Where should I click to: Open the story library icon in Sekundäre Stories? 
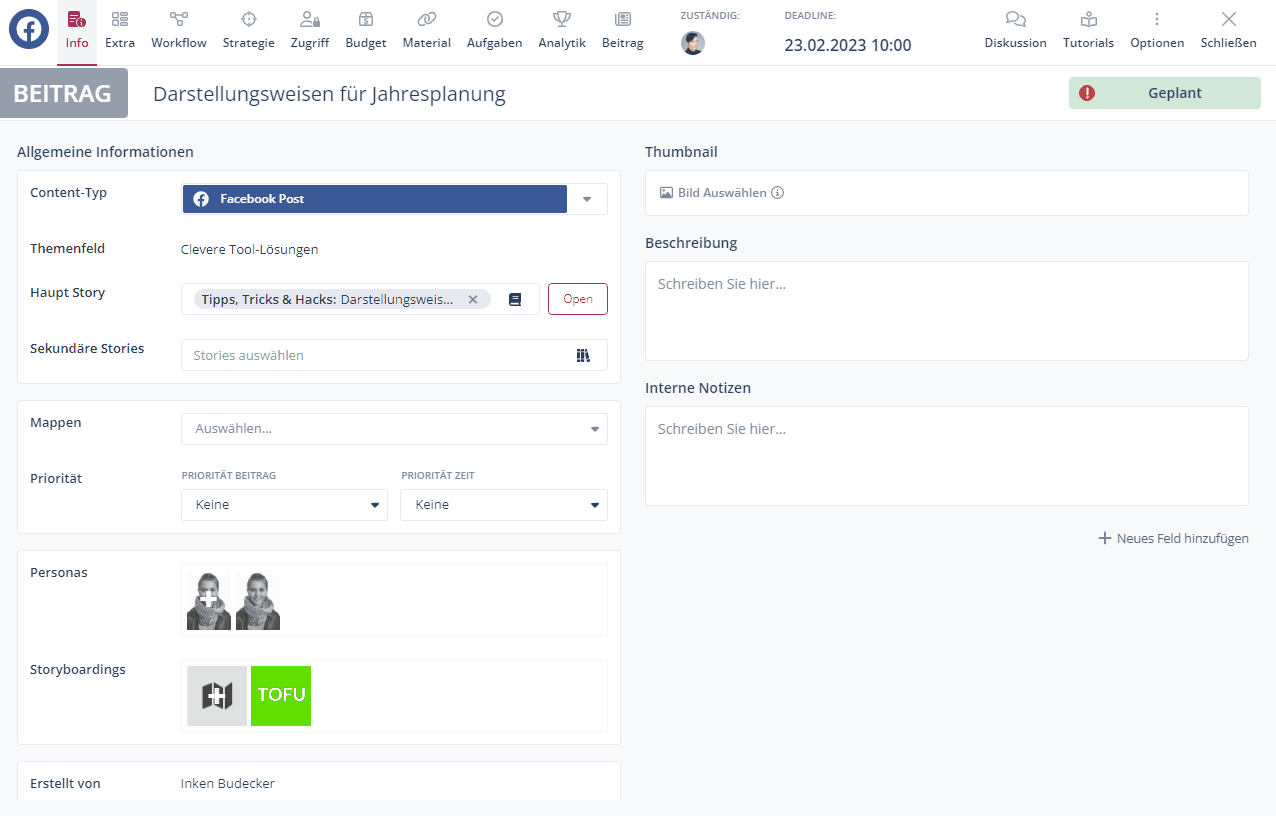pos(583,355)
